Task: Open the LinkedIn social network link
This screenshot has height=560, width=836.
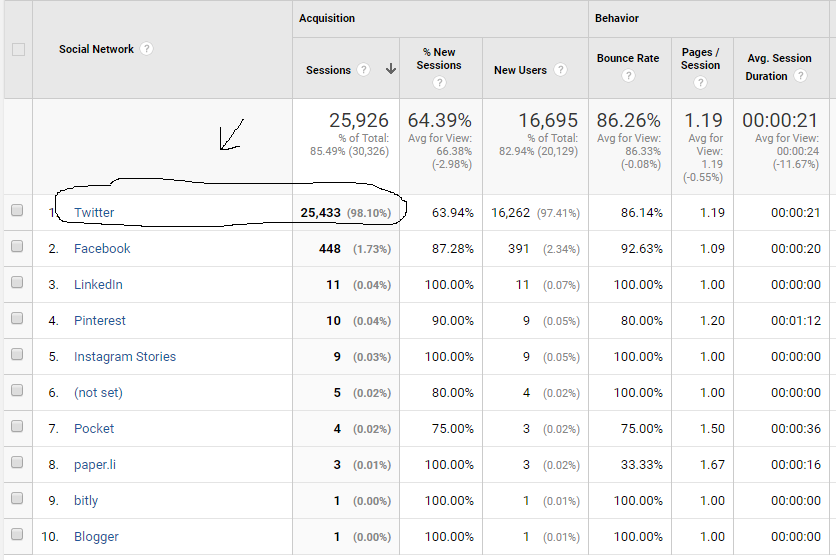Action: coord(98,284)
